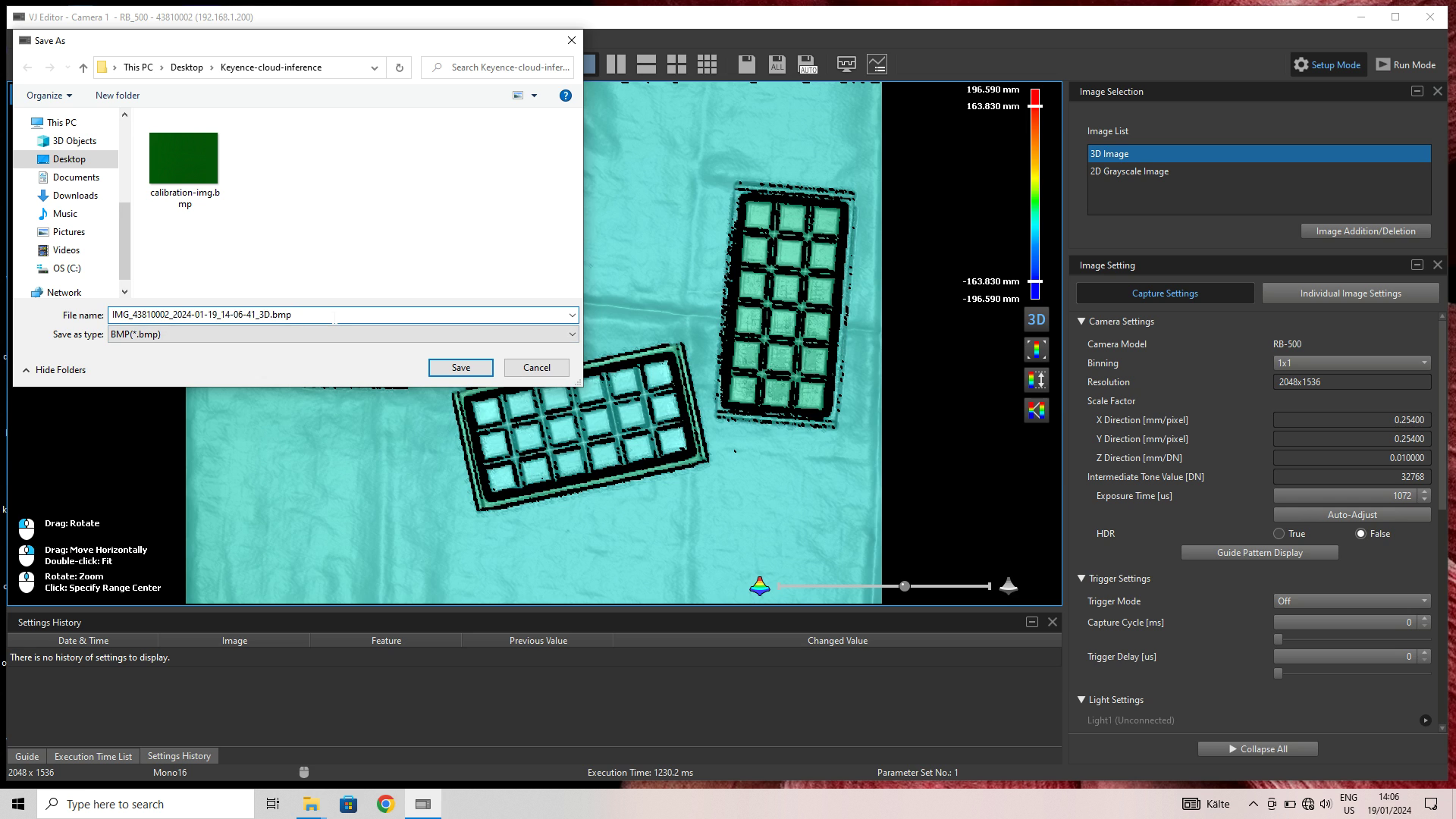This screenshot has height=819, width=1456.
Task: Open the graph list toolbar icon
Action: pos(877,64)
